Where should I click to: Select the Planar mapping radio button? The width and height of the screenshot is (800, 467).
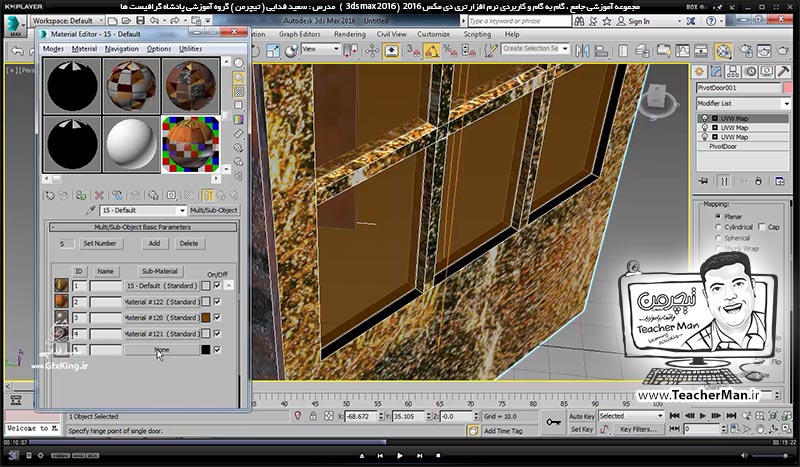(x=718, y=216)
